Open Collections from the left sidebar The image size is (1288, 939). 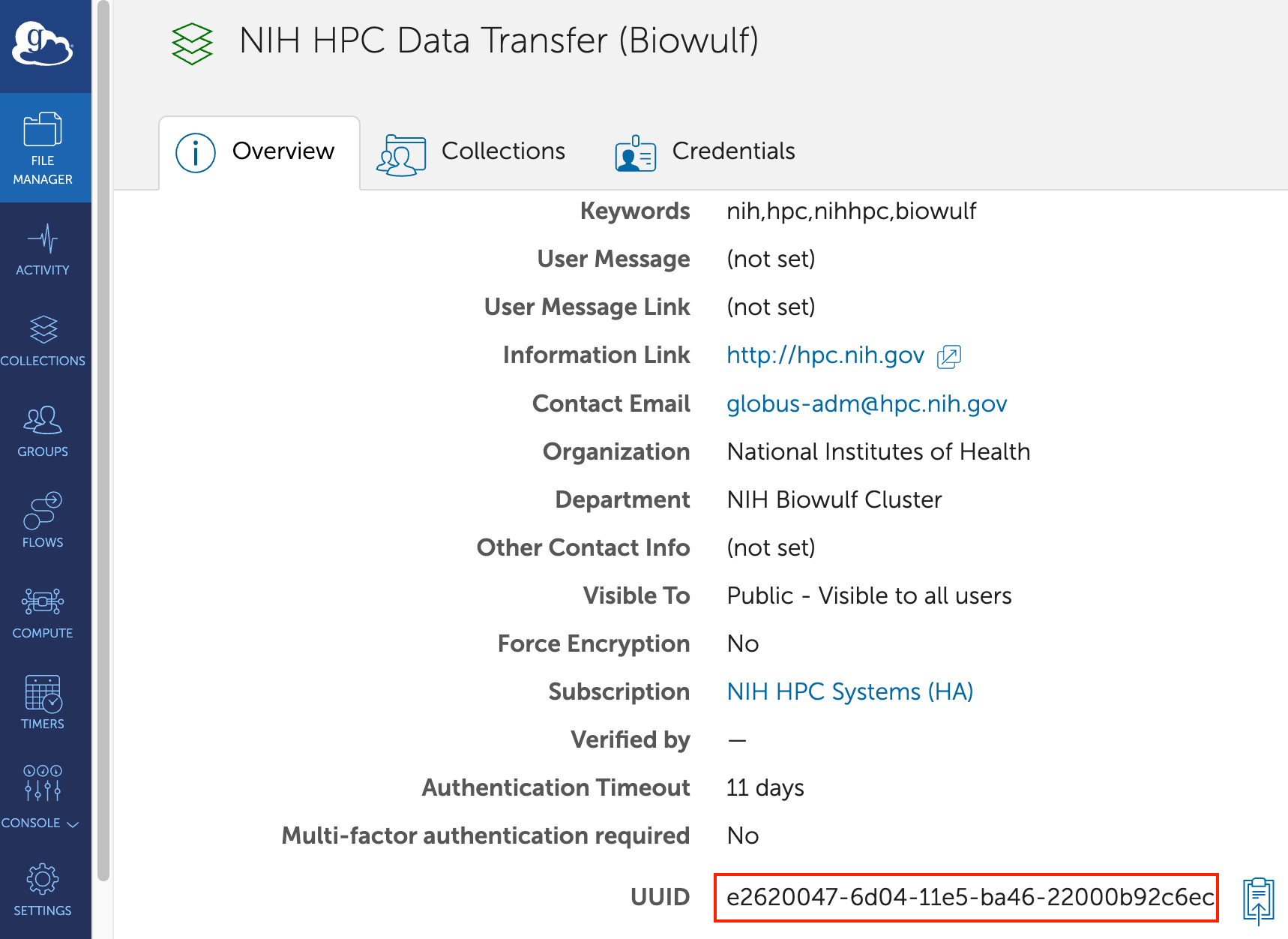point(43,340)
